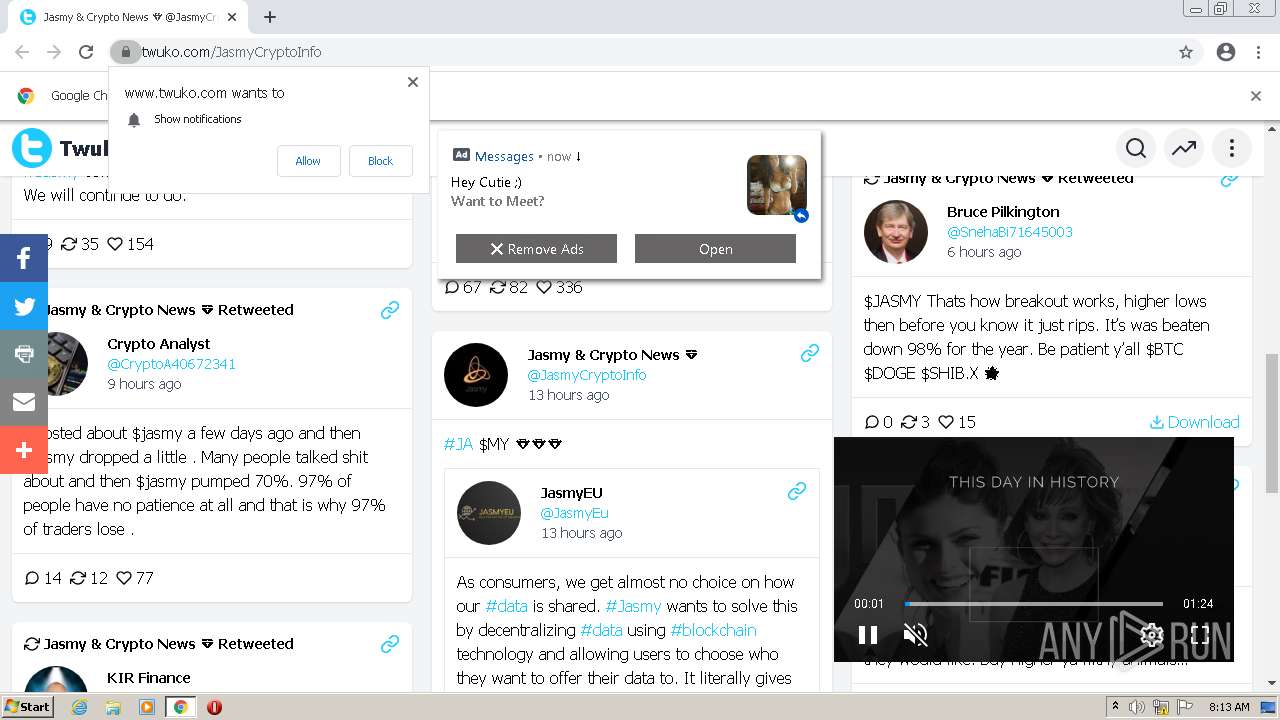Open the Twuko three-dot menu
The height and width of the screenshot is (720, 1280).
click(x=1232, y=148)
